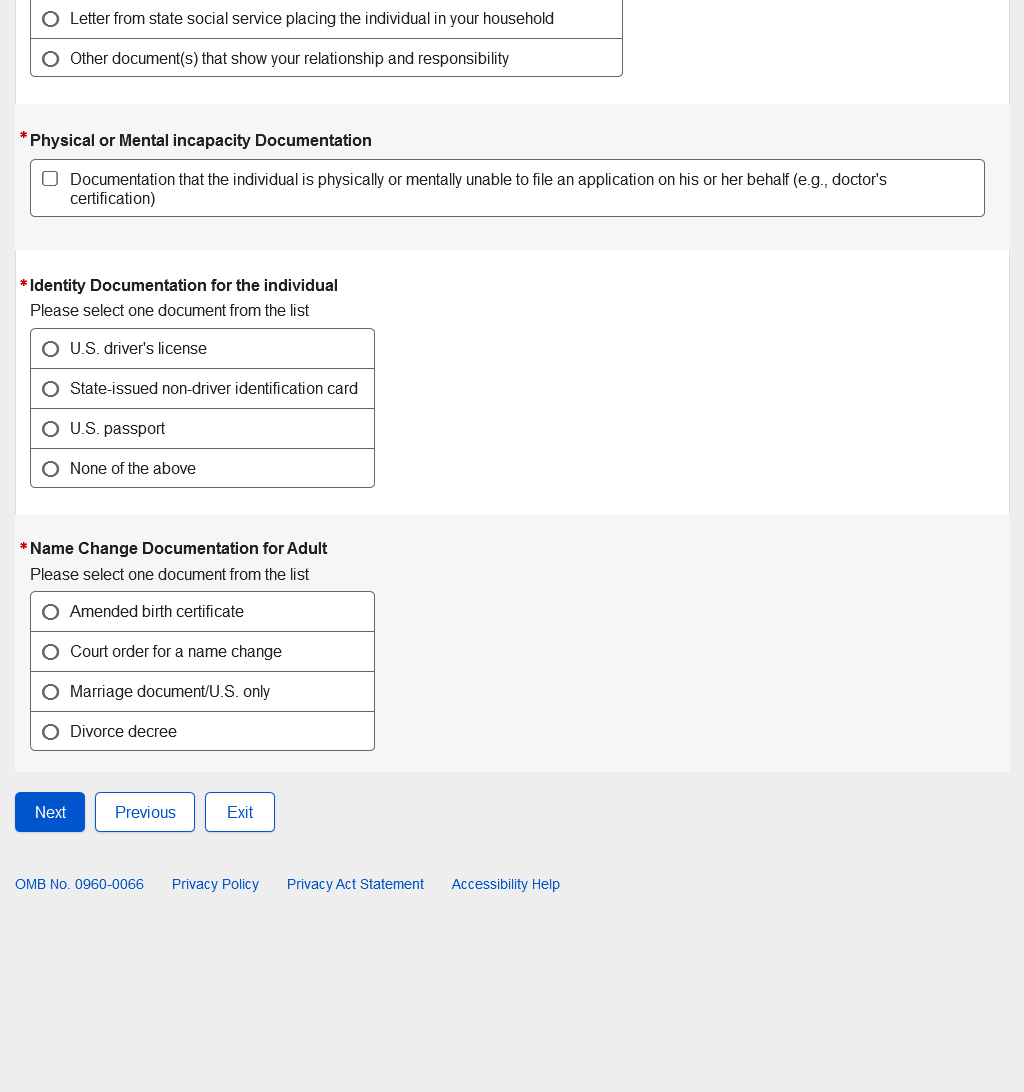Screen dimensions: 1024x1092
Task: Select Amended birth certificate option
Action: pos(51,612)
